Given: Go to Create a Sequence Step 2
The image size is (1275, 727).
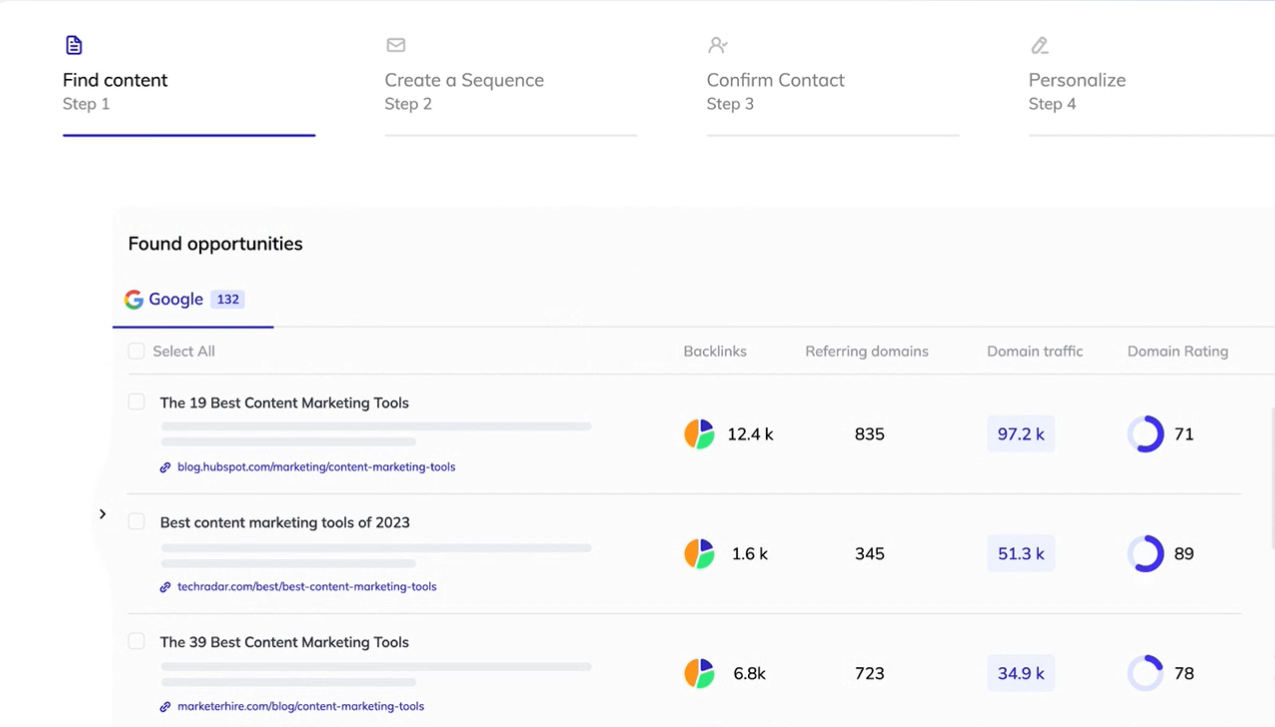Looking at the screenshot, I should (x=464, y=80).
